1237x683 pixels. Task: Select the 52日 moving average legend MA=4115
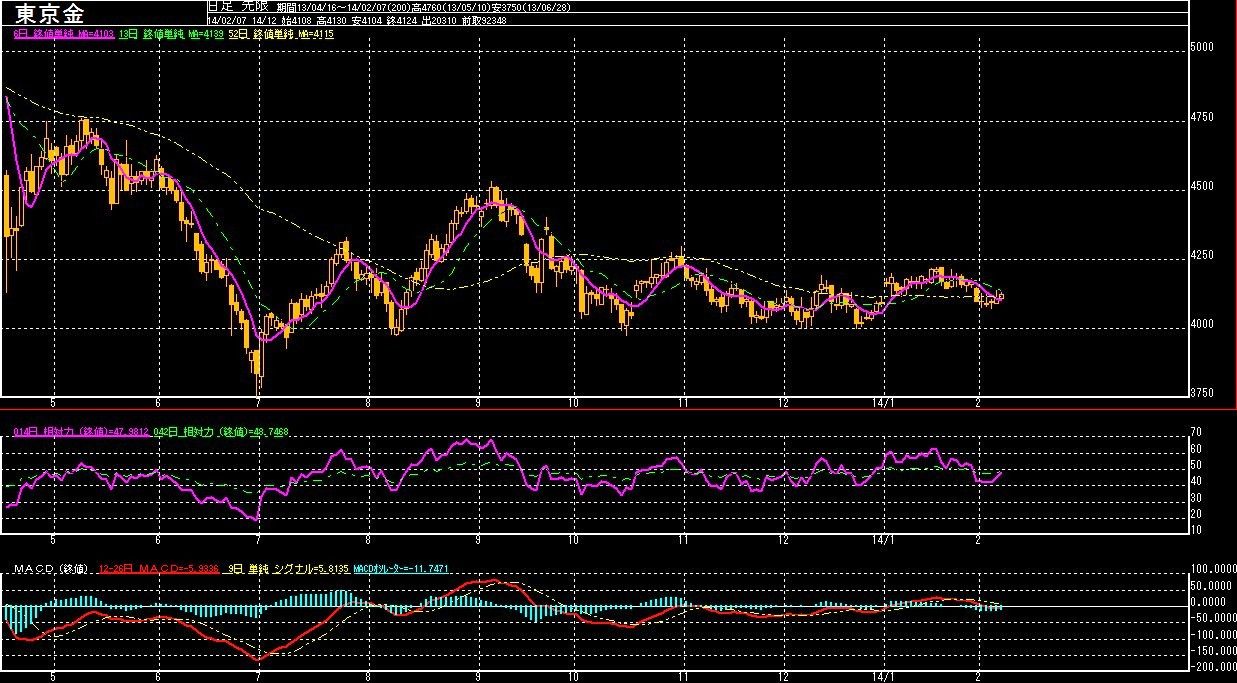click(x=280, y=34)
